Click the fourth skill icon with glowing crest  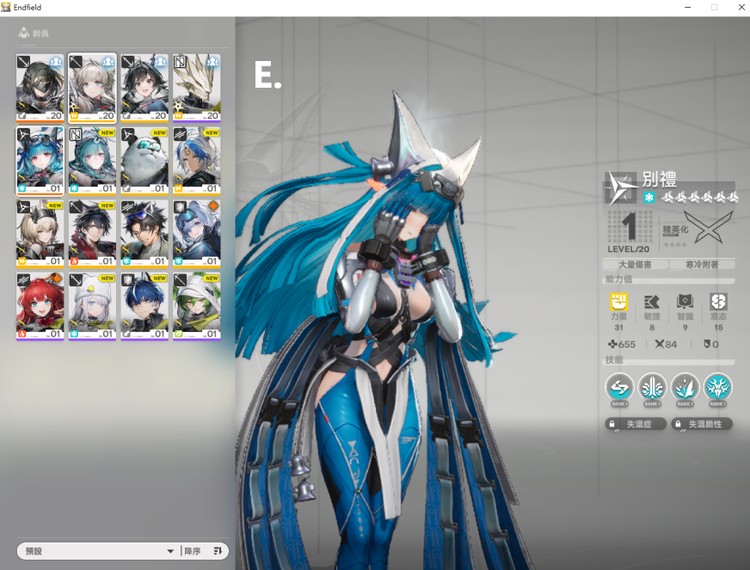(x=716, y=388)
